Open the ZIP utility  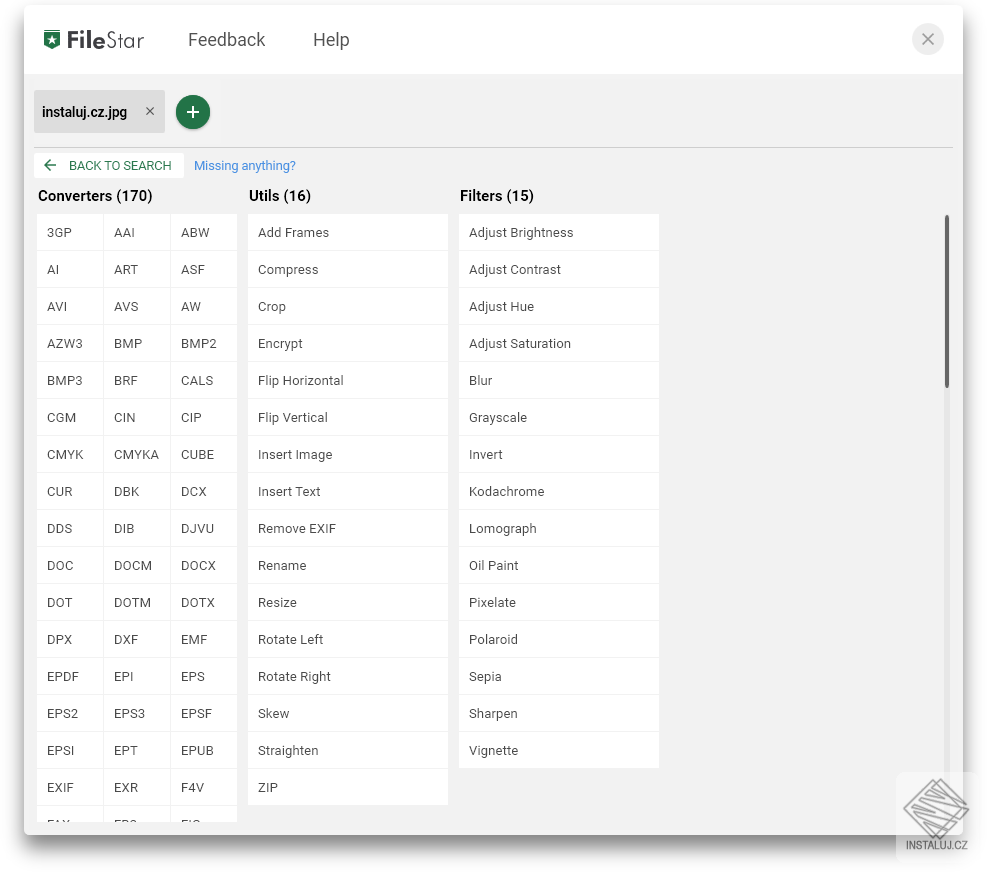click(x=348, y=787)
